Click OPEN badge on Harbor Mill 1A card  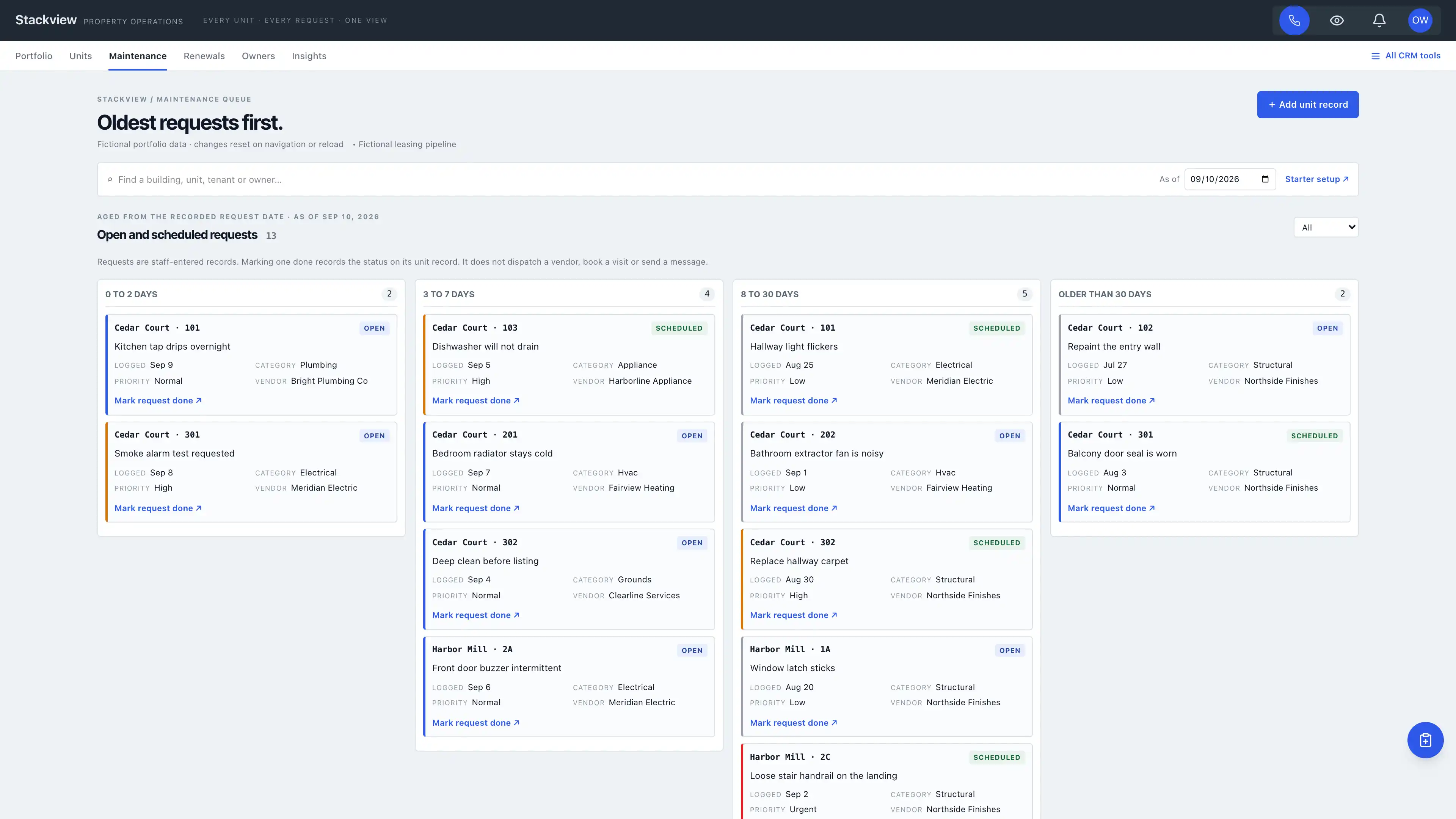tap(1009, 651)
